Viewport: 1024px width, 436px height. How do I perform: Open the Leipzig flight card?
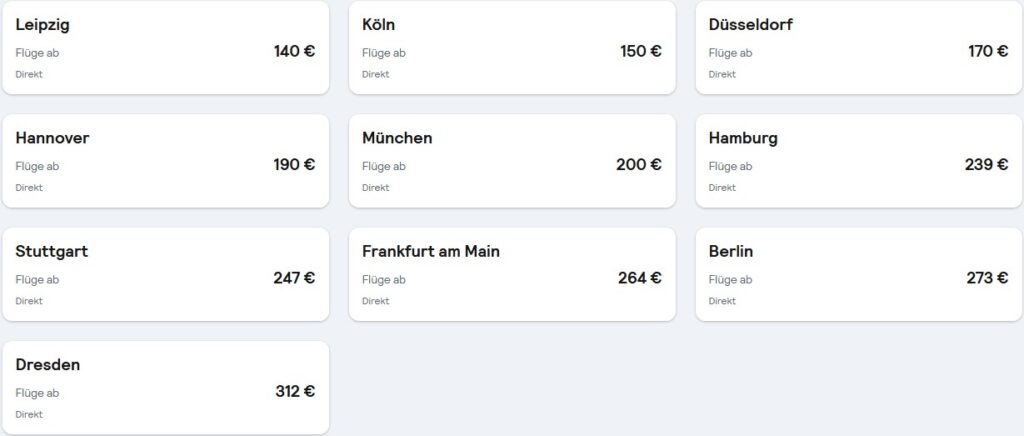tap(166, 48)
